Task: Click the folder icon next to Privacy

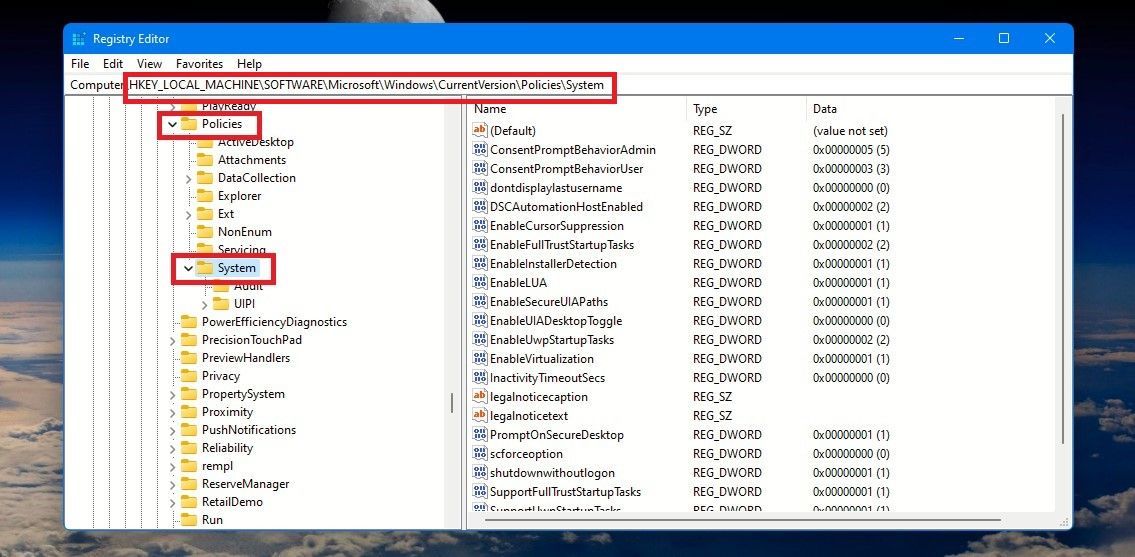Action: click(x=189, y=376)
